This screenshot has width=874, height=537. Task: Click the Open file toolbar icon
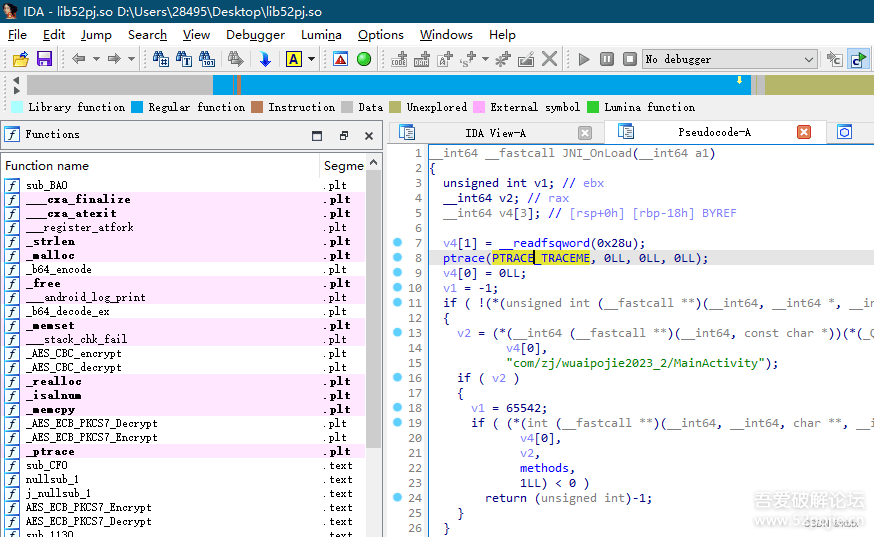click(20, 59)
